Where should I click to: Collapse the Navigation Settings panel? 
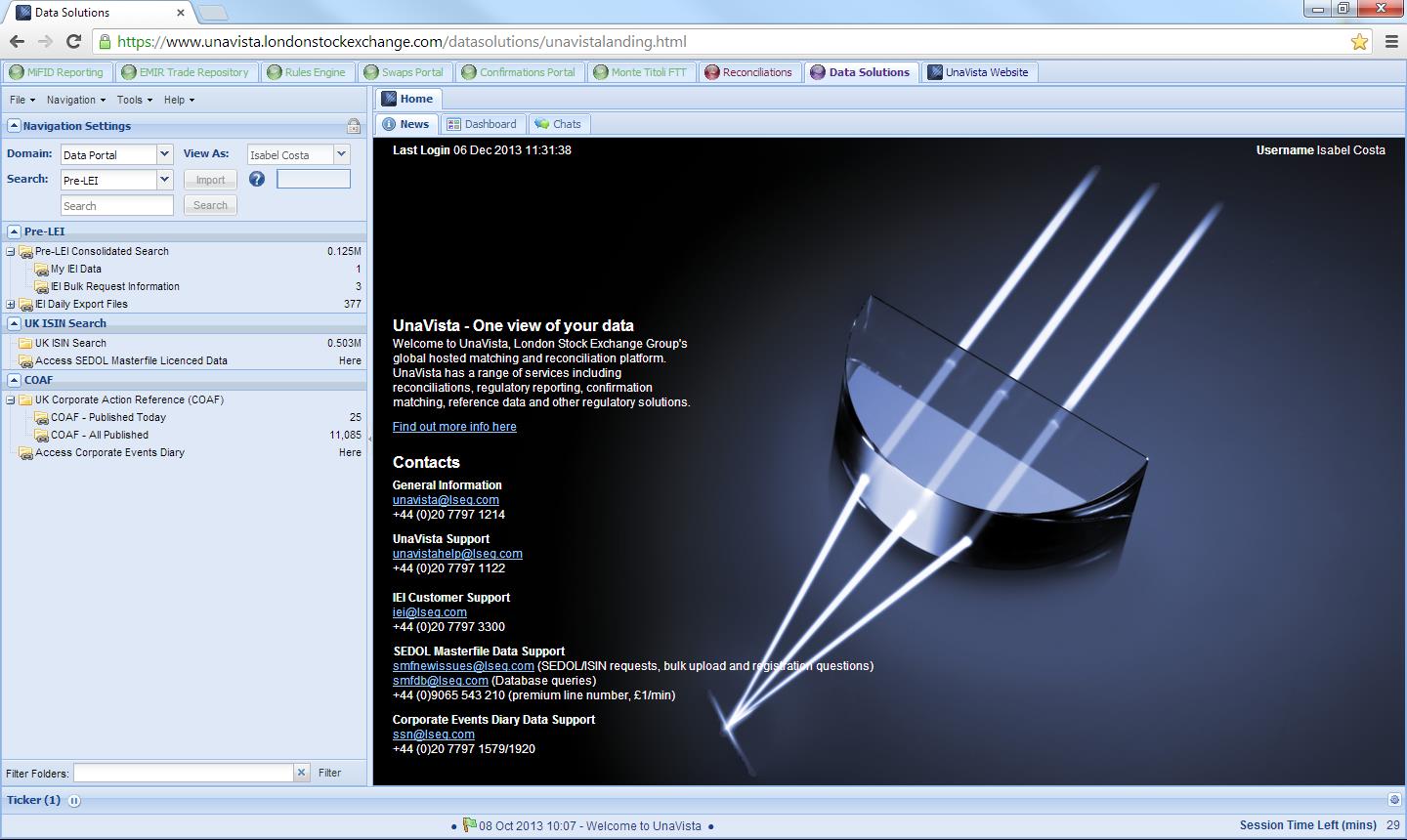pyautogui.click(x=14, y=125)
